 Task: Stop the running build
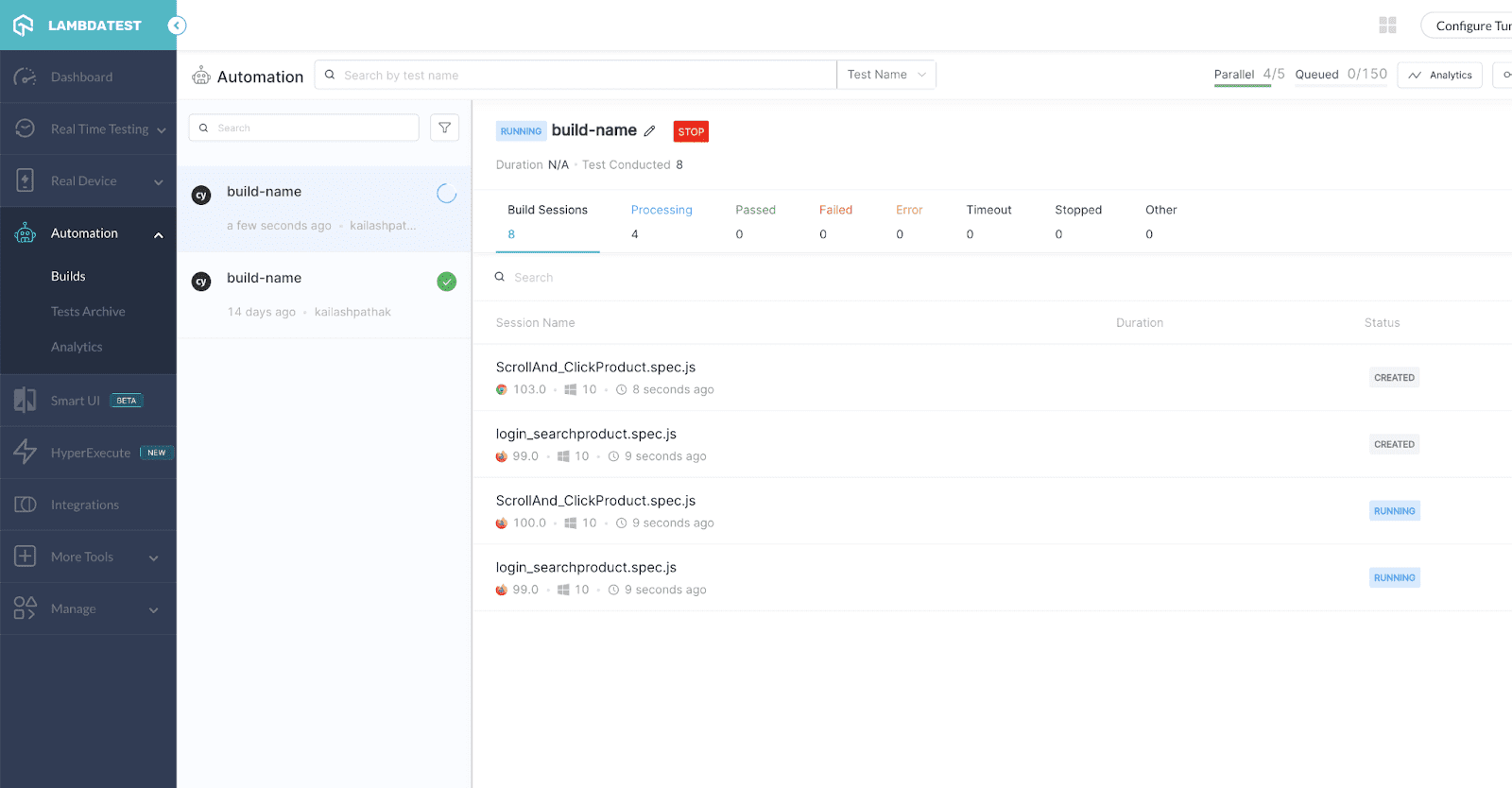(691, 131)
